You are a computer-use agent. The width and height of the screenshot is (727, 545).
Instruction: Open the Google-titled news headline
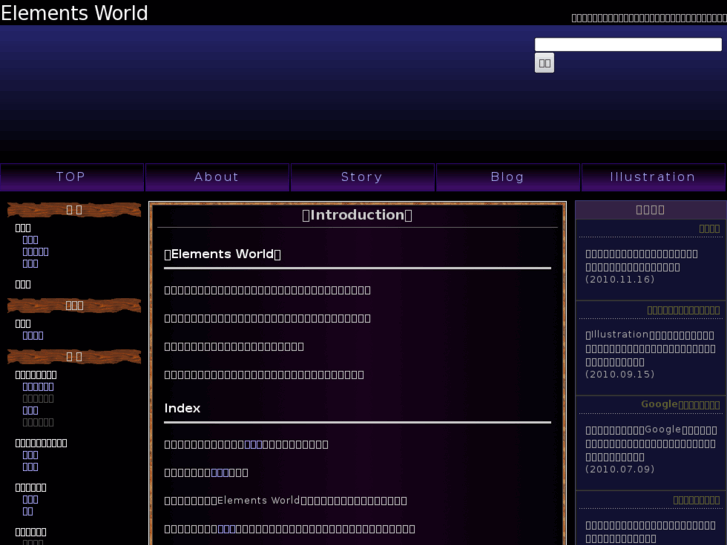click(680, 404)
